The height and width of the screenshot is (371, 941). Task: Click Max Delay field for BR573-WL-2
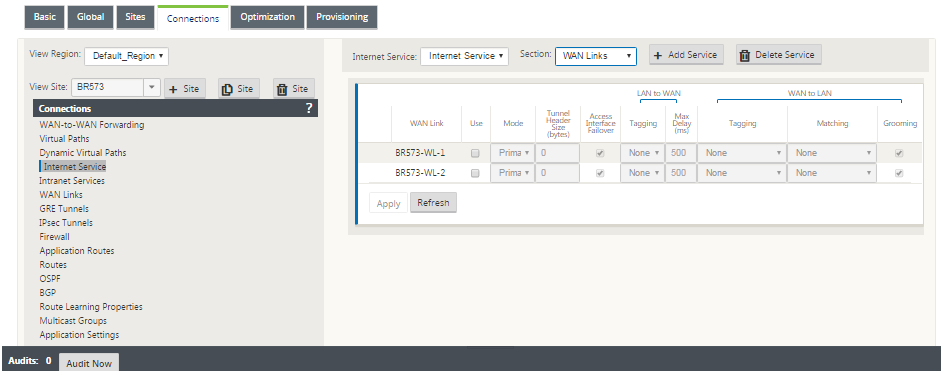coord(681,173)
